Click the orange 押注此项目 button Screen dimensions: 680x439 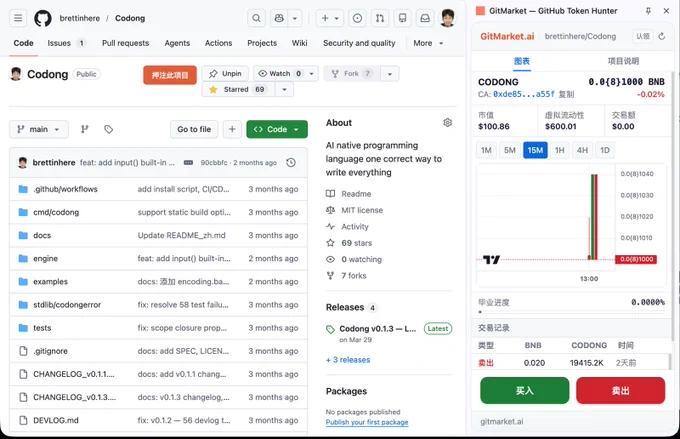[170, 75]
